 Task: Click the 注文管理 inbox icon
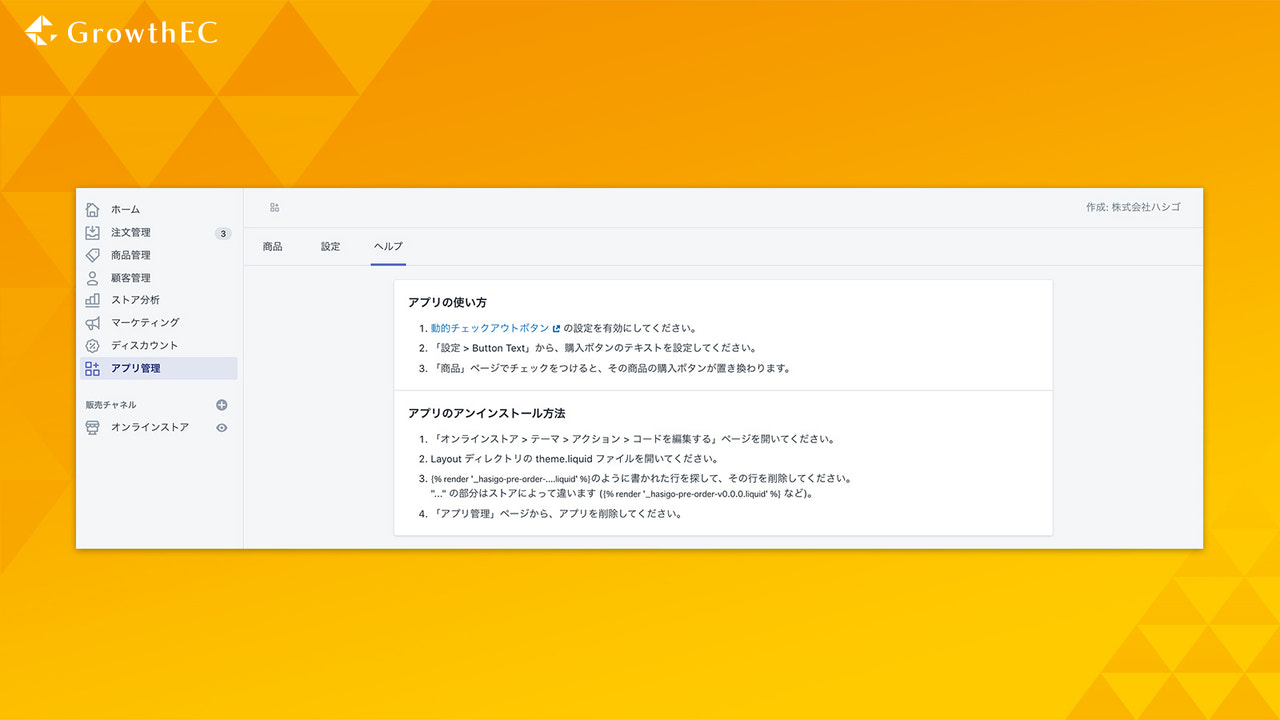pos(92,232)
